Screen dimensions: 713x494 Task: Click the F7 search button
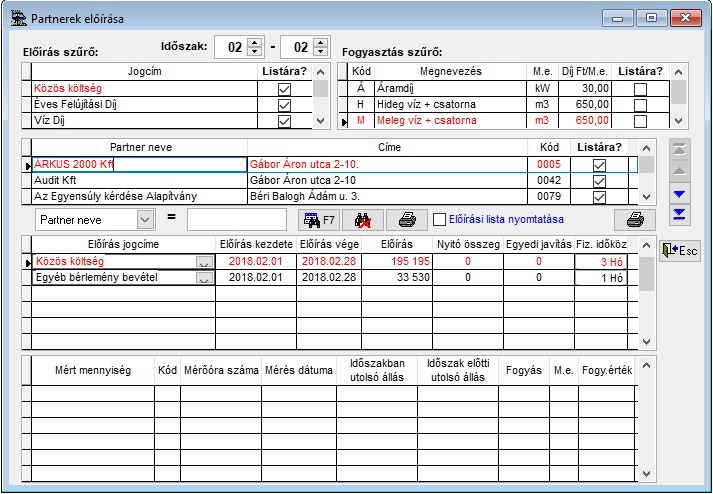click(x=317, y=219)
